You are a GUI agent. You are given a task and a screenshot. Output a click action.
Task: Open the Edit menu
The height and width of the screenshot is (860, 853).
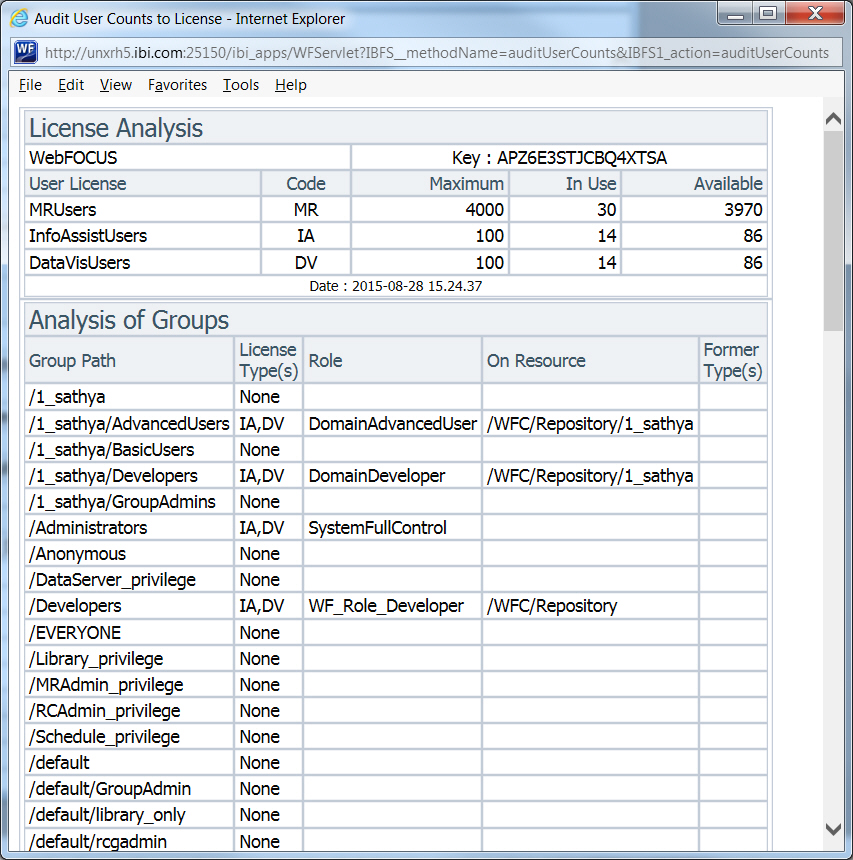point(71,85)
